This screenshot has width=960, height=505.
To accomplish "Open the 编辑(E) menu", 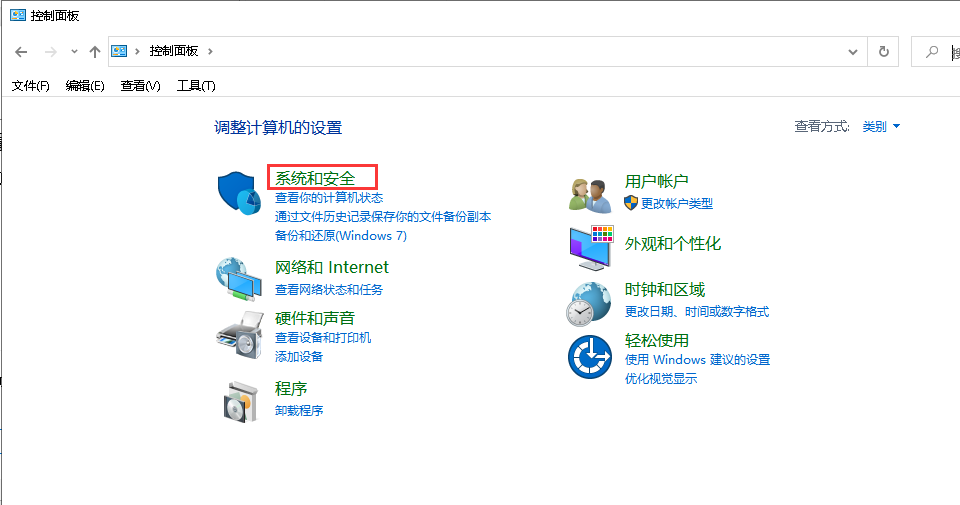I will 85,86.
